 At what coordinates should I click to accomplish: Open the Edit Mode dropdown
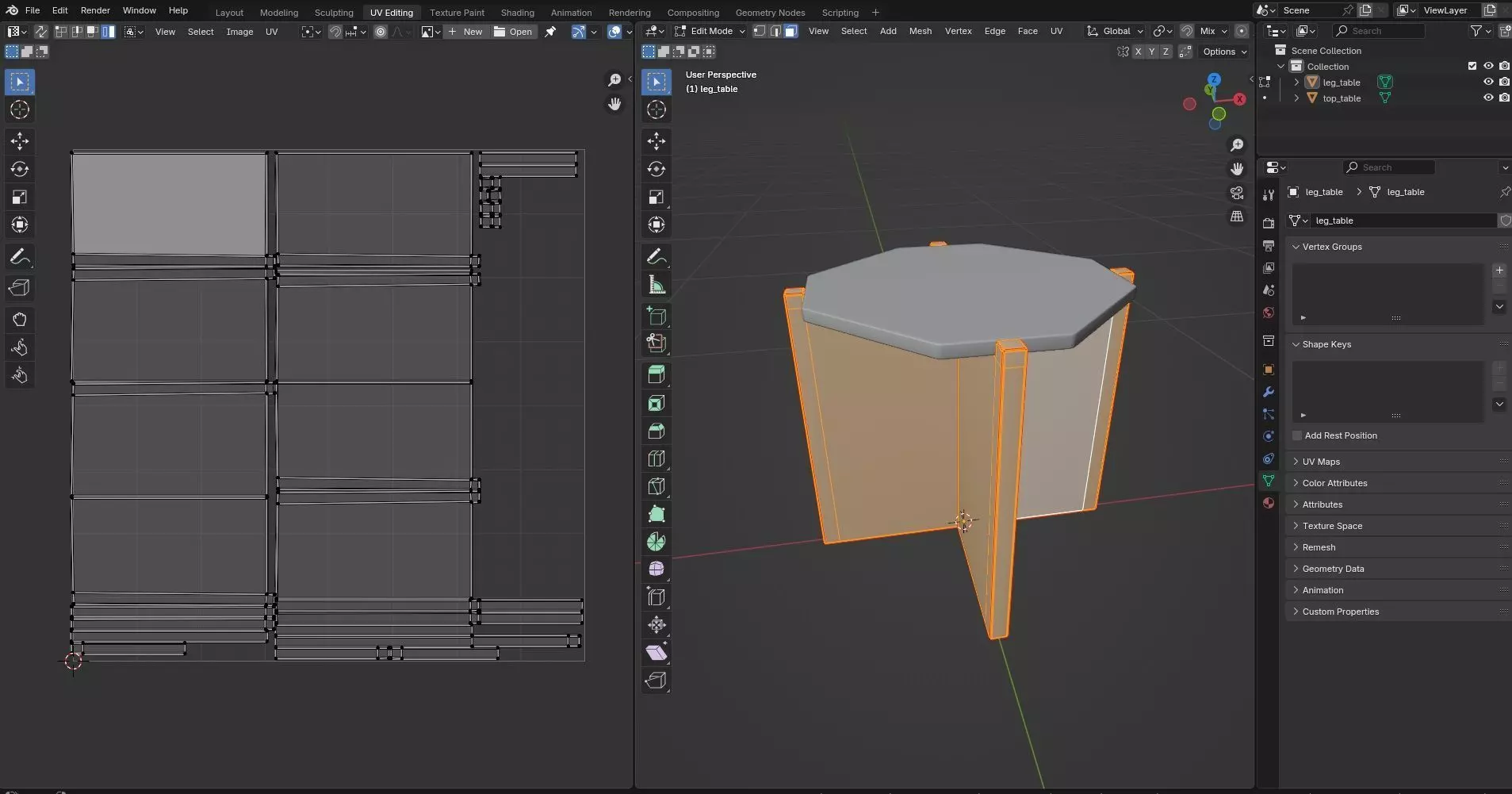tap(710, 31)
